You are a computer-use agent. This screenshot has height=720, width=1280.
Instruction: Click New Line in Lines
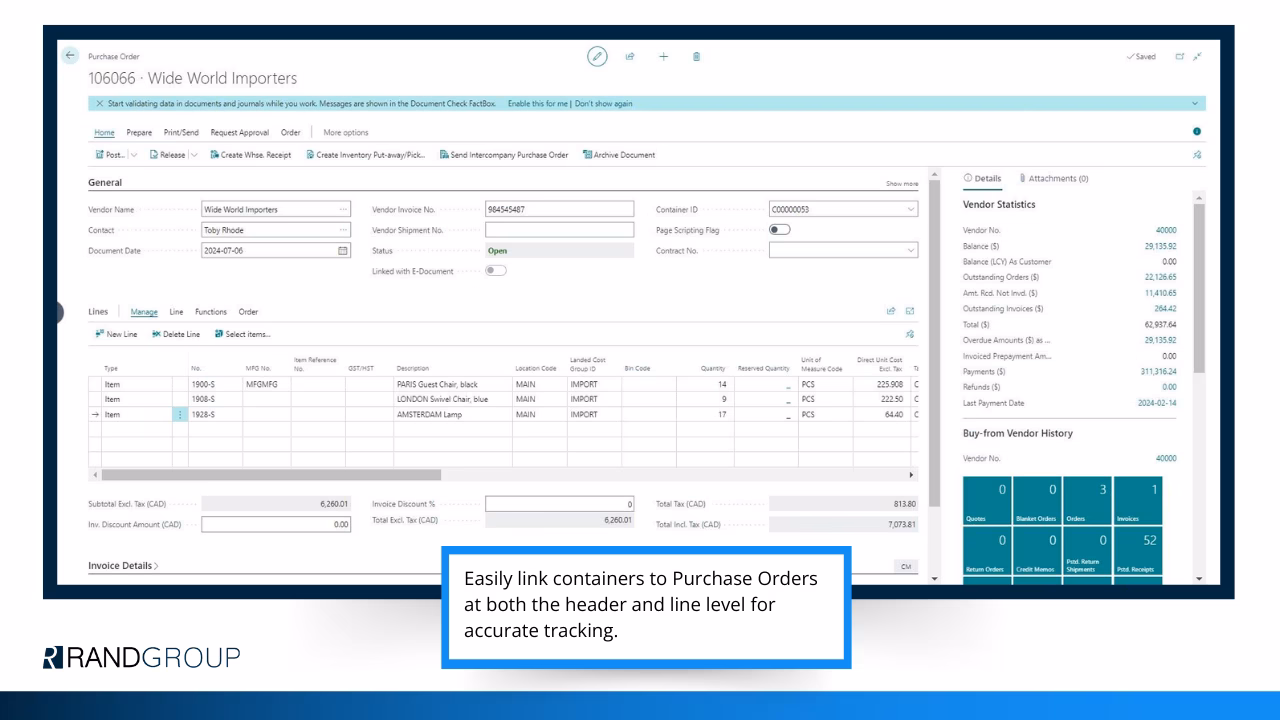(x=114, y=334)
